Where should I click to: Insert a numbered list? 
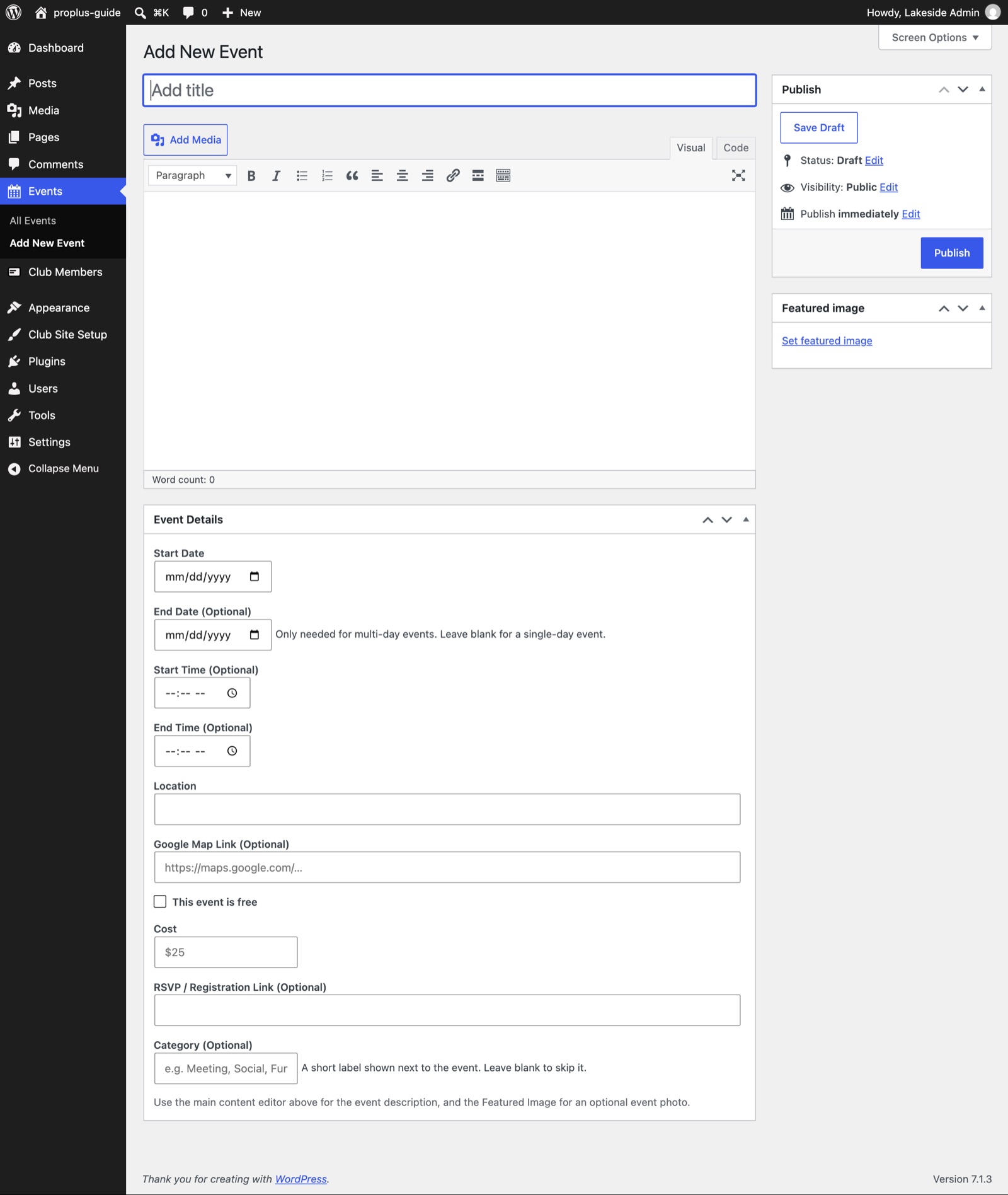327,176
